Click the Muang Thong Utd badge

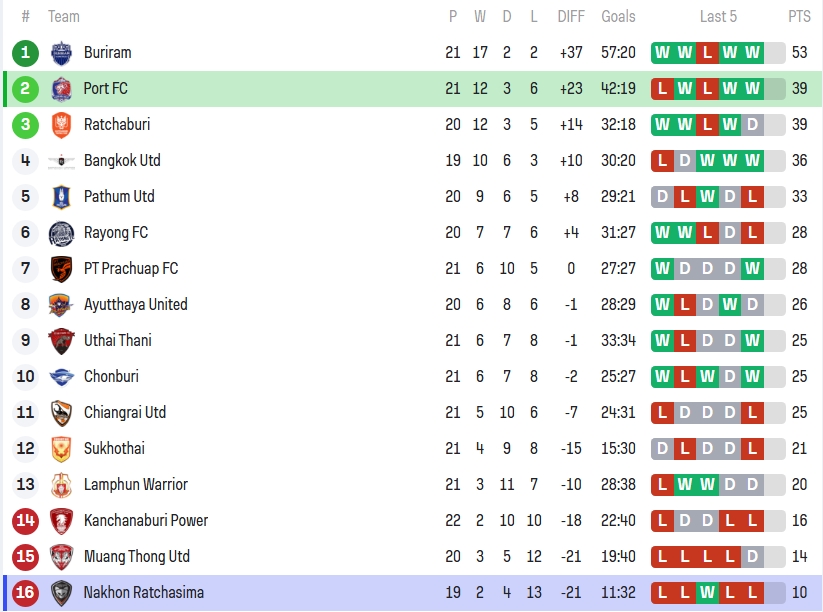(61, 557)
